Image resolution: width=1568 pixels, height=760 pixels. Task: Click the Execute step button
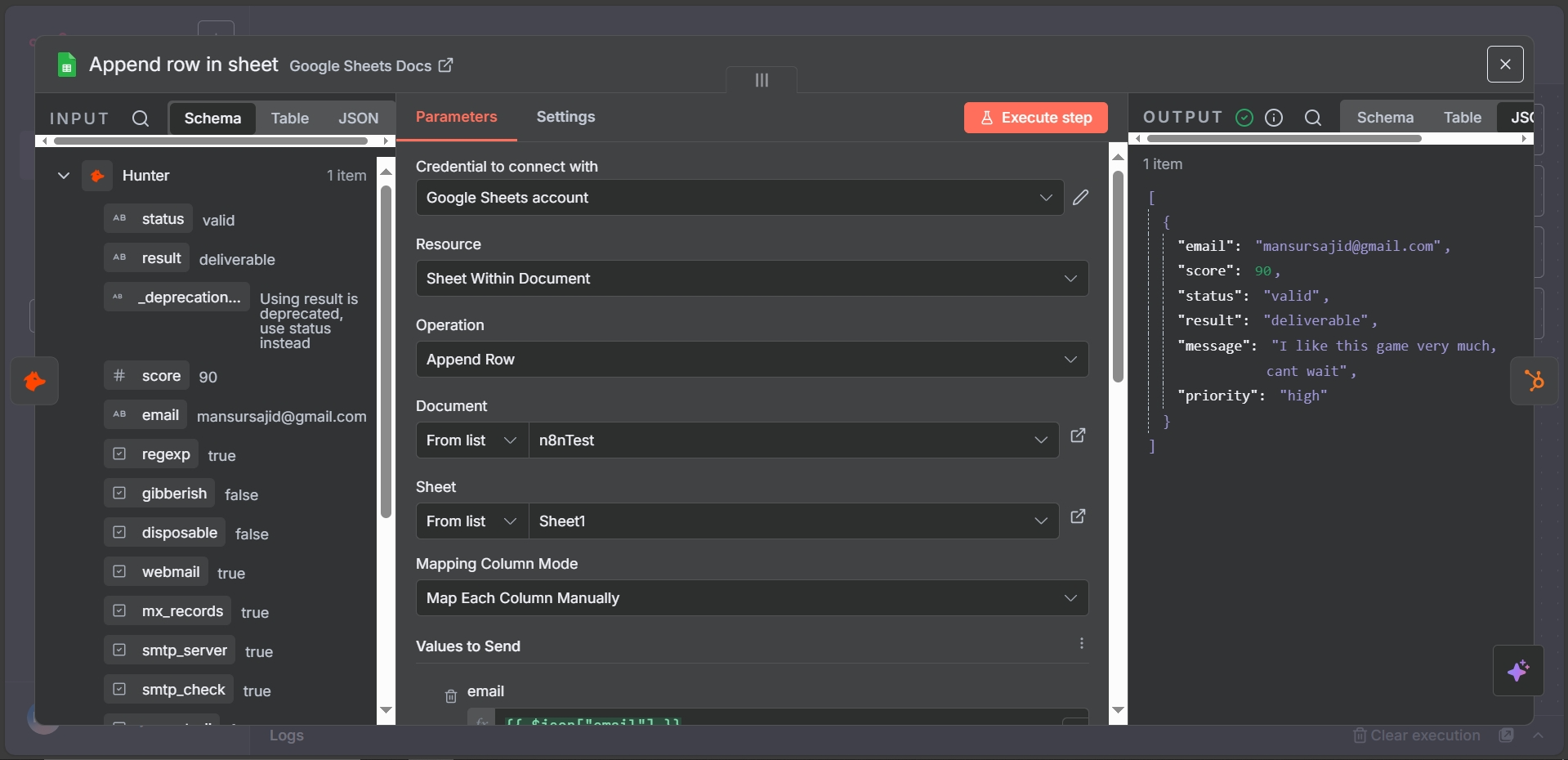tap(1035, 118)
